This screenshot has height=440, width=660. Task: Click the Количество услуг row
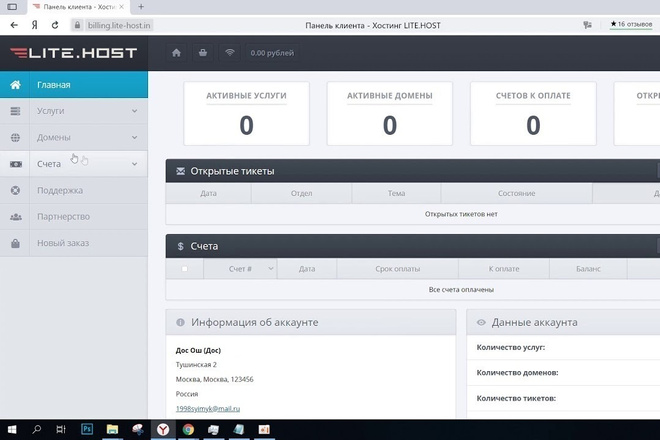coord(563,347)
